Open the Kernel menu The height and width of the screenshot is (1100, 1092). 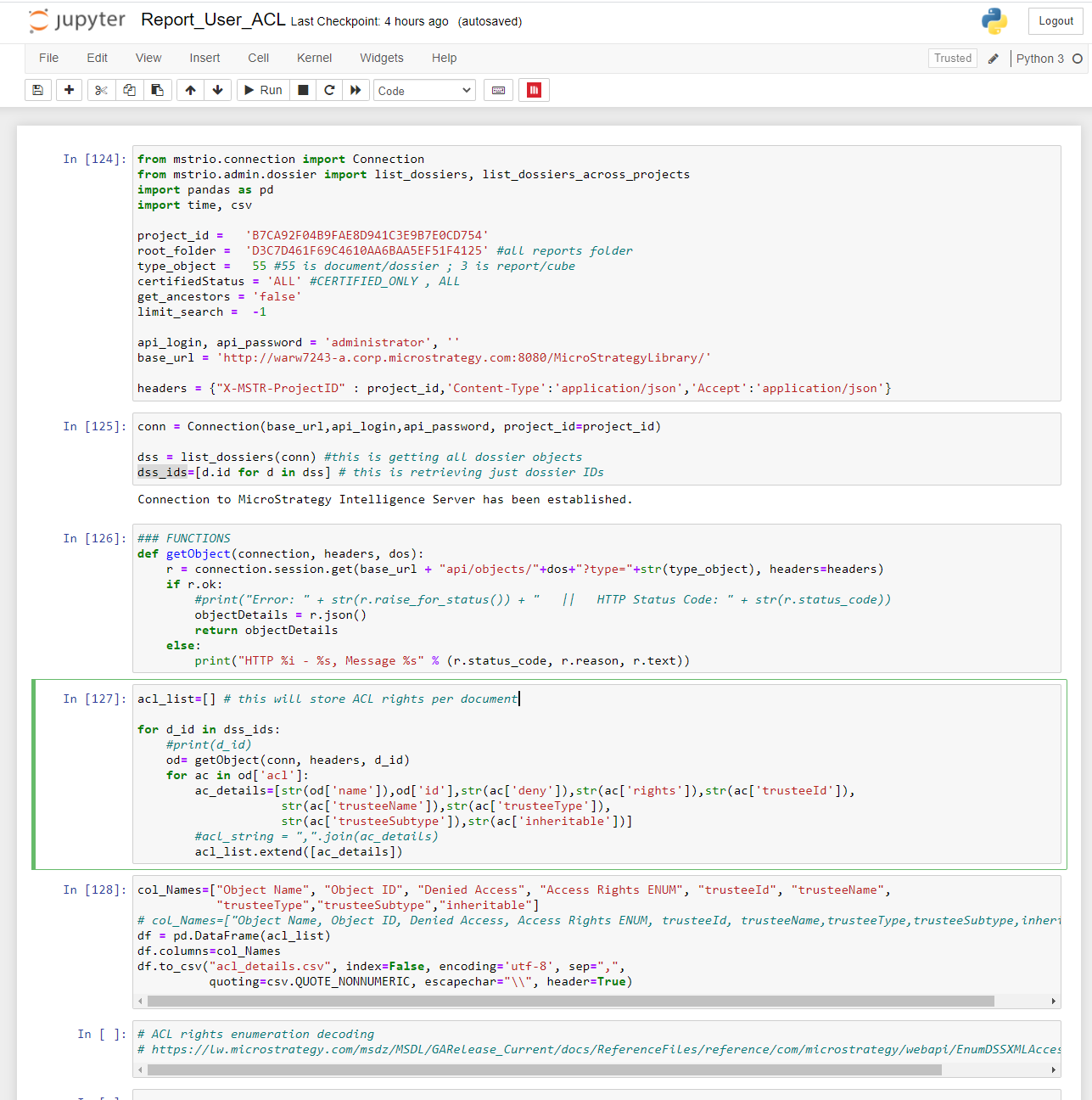pos(314,58)
